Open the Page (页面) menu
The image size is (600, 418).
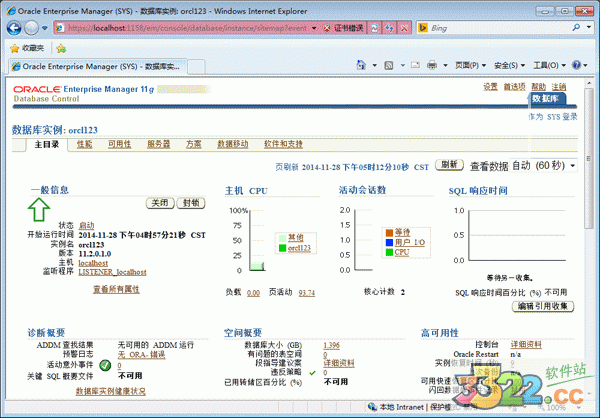[470, 65]
